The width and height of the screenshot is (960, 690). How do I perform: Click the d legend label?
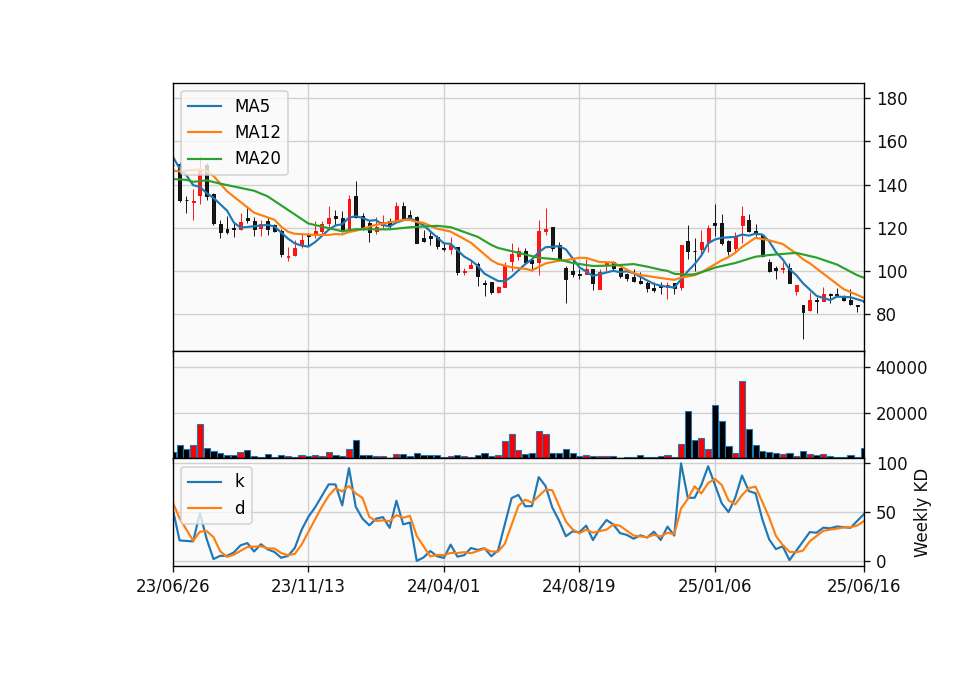239,508
